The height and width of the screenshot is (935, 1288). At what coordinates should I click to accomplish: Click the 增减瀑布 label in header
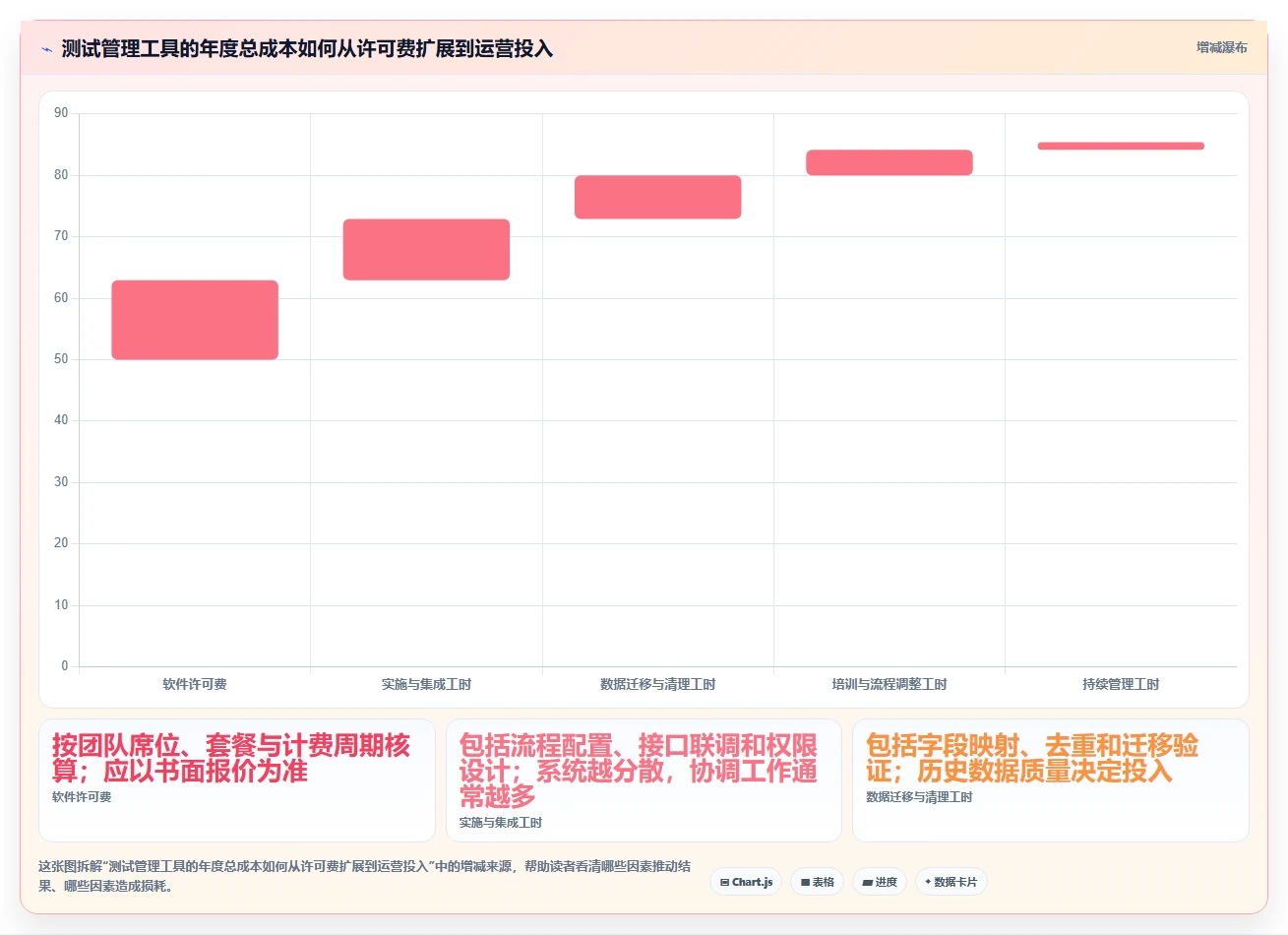pyautogui.click(x=1221, y=47)
